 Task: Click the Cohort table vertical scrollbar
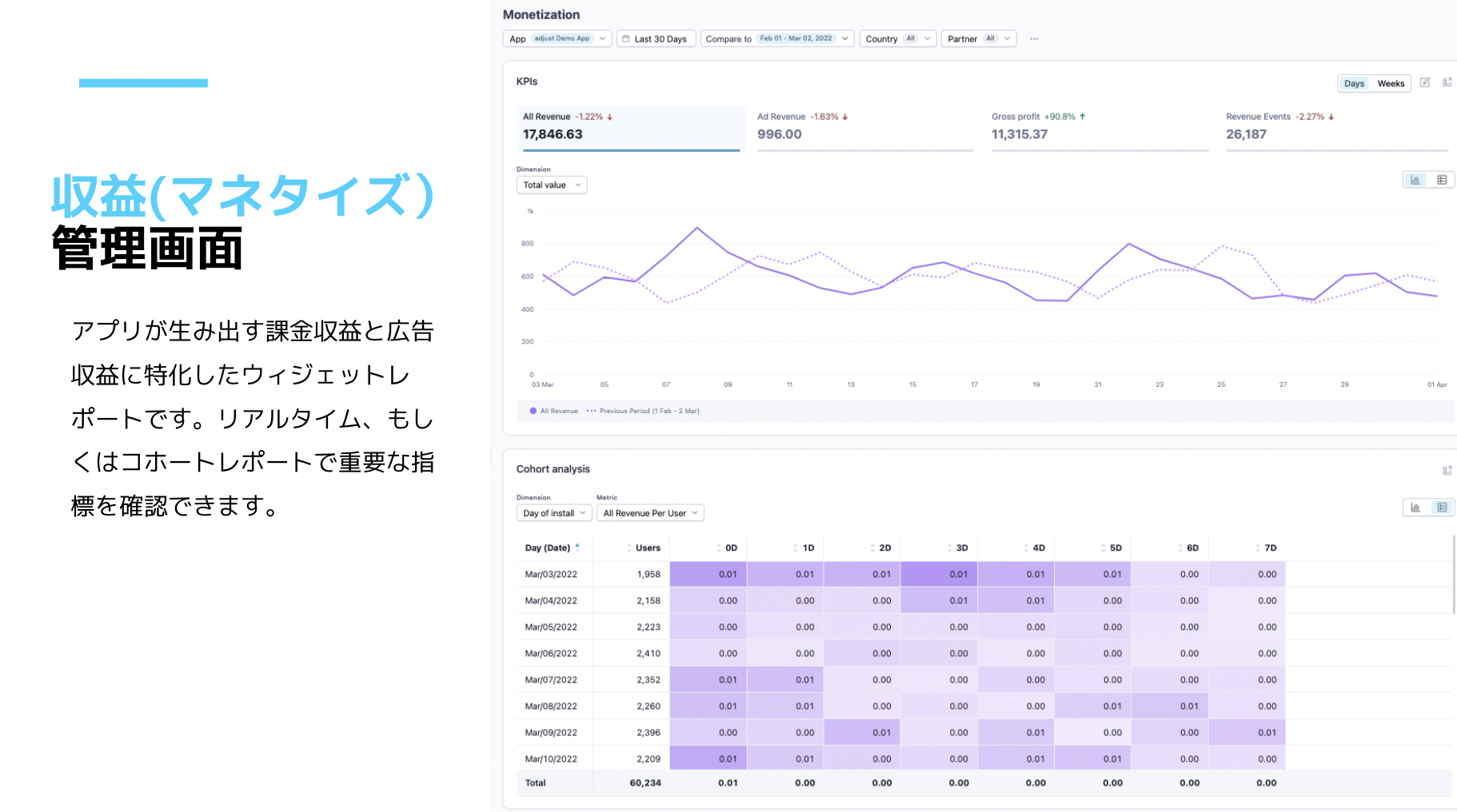[x=1453, y=575]
